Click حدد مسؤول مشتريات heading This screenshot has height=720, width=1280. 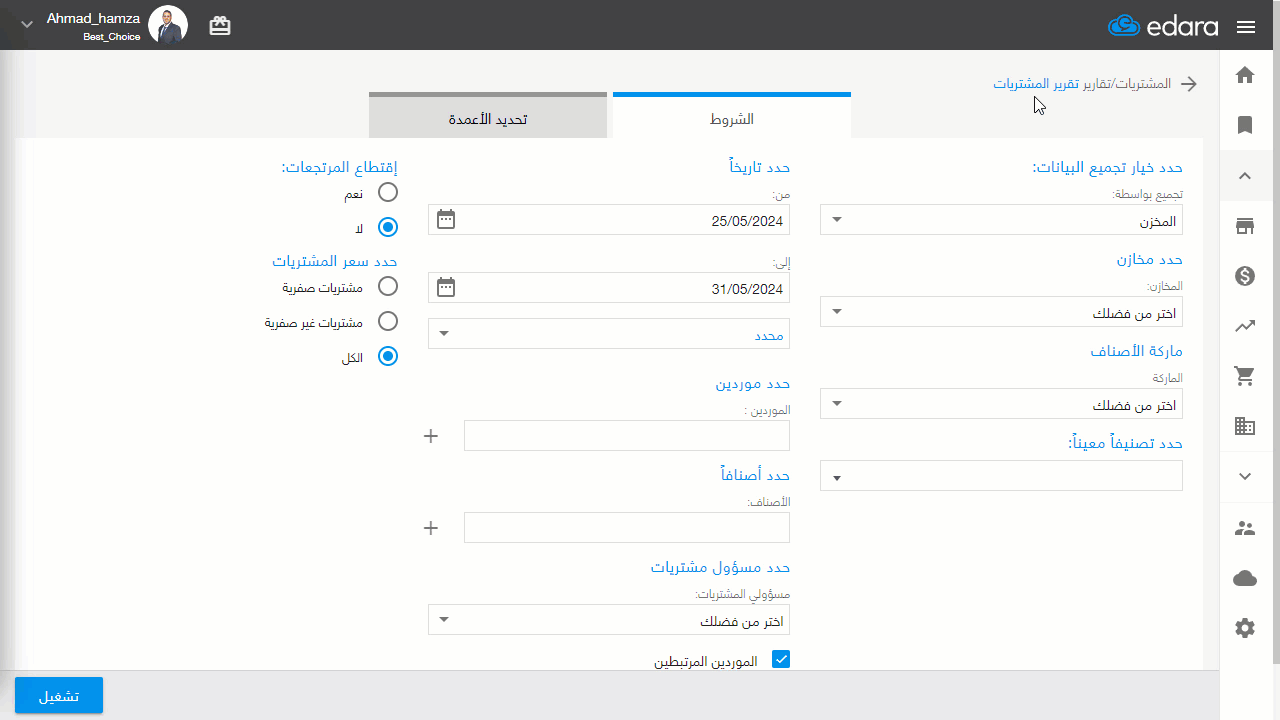click(720, 567)
